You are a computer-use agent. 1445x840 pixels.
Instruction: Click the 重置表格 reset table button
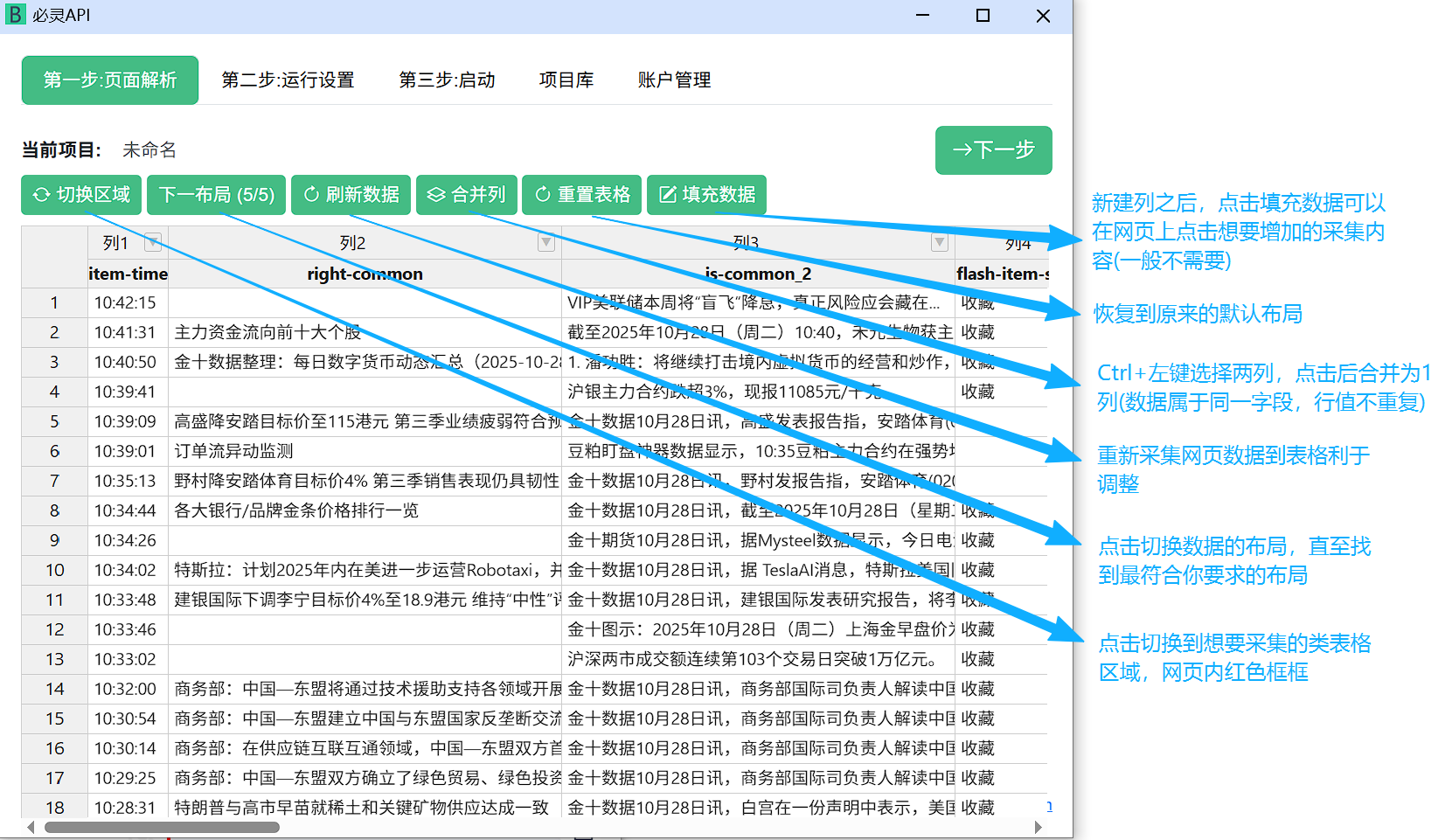tap(582, 195)
